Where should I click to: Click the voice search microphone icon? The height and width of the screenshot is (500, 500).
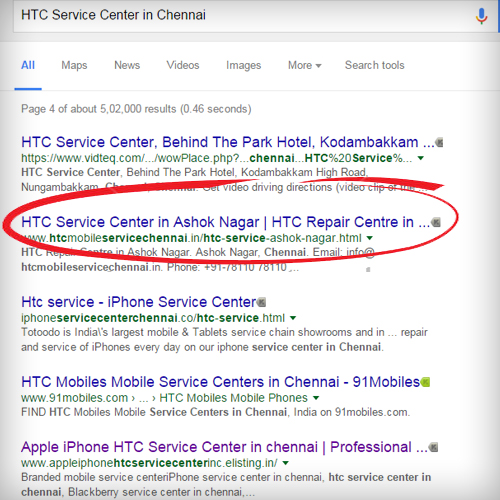481,16
